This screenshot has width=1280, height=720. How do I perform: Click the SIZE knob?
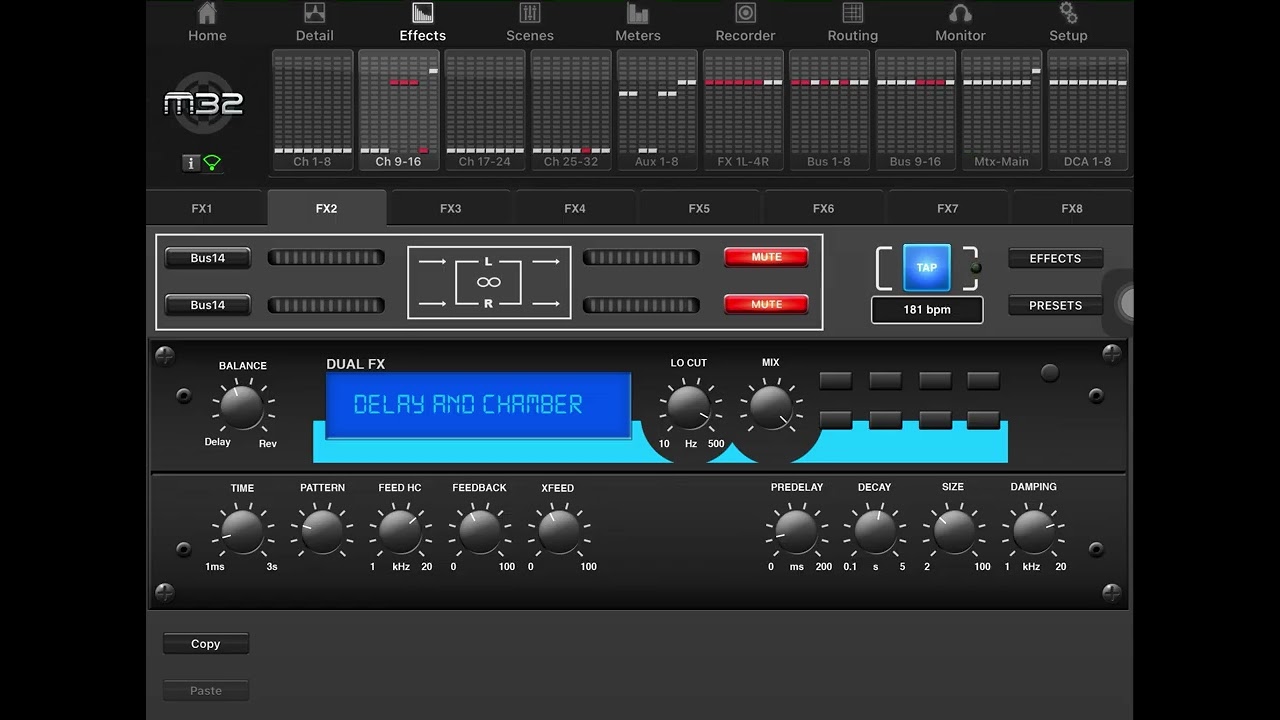point(954,531)
